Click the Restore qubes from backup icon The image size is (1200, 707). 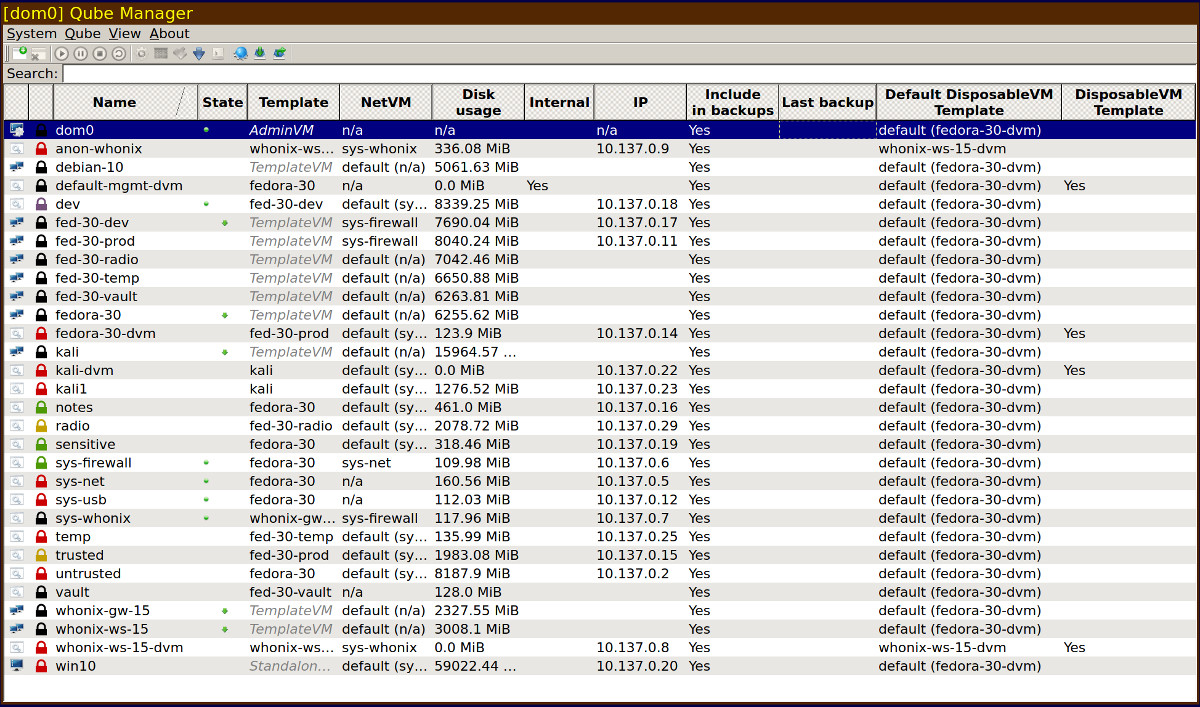point(279,54)
